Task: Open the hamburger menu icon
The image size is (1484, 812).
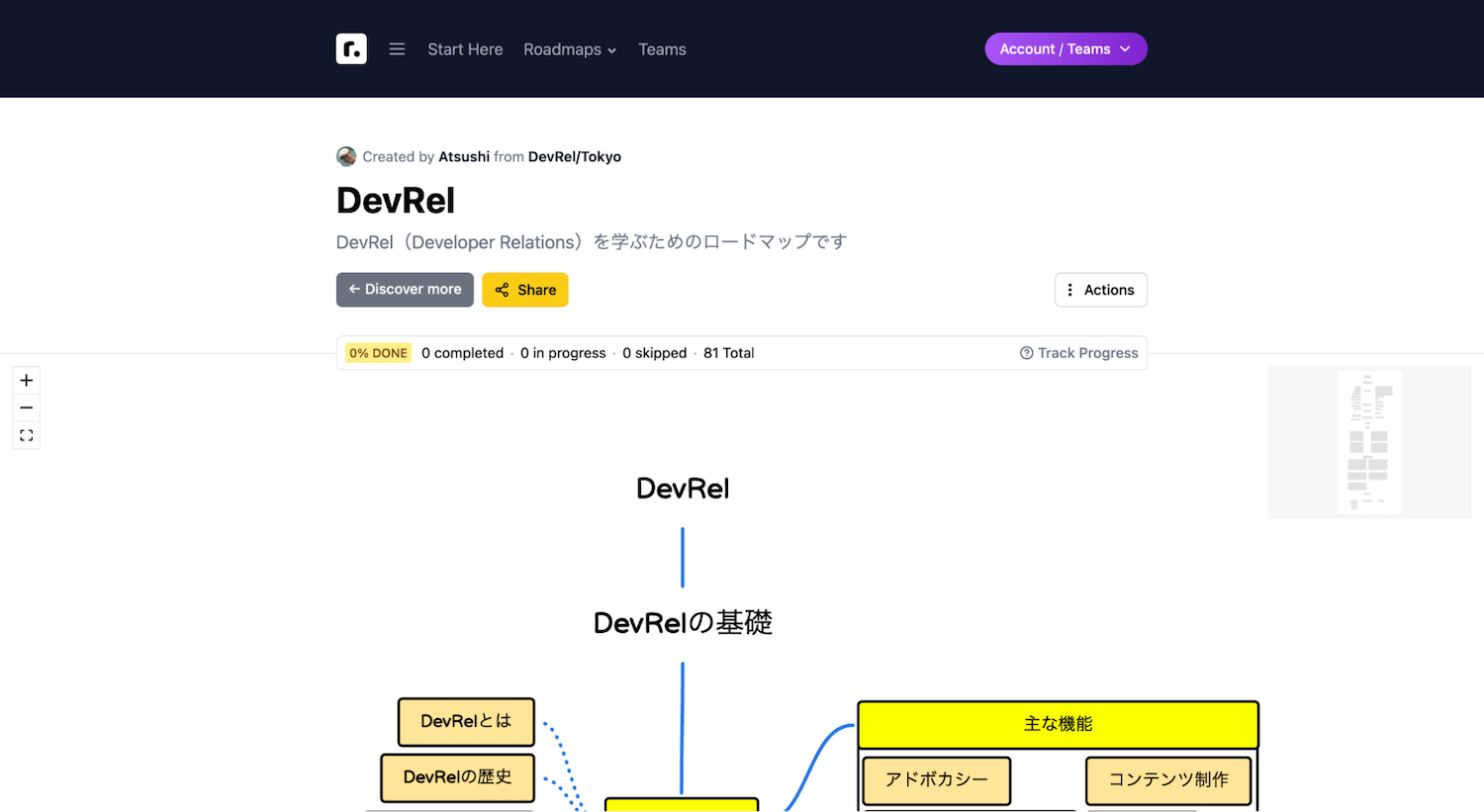Action: coord(397,49)
